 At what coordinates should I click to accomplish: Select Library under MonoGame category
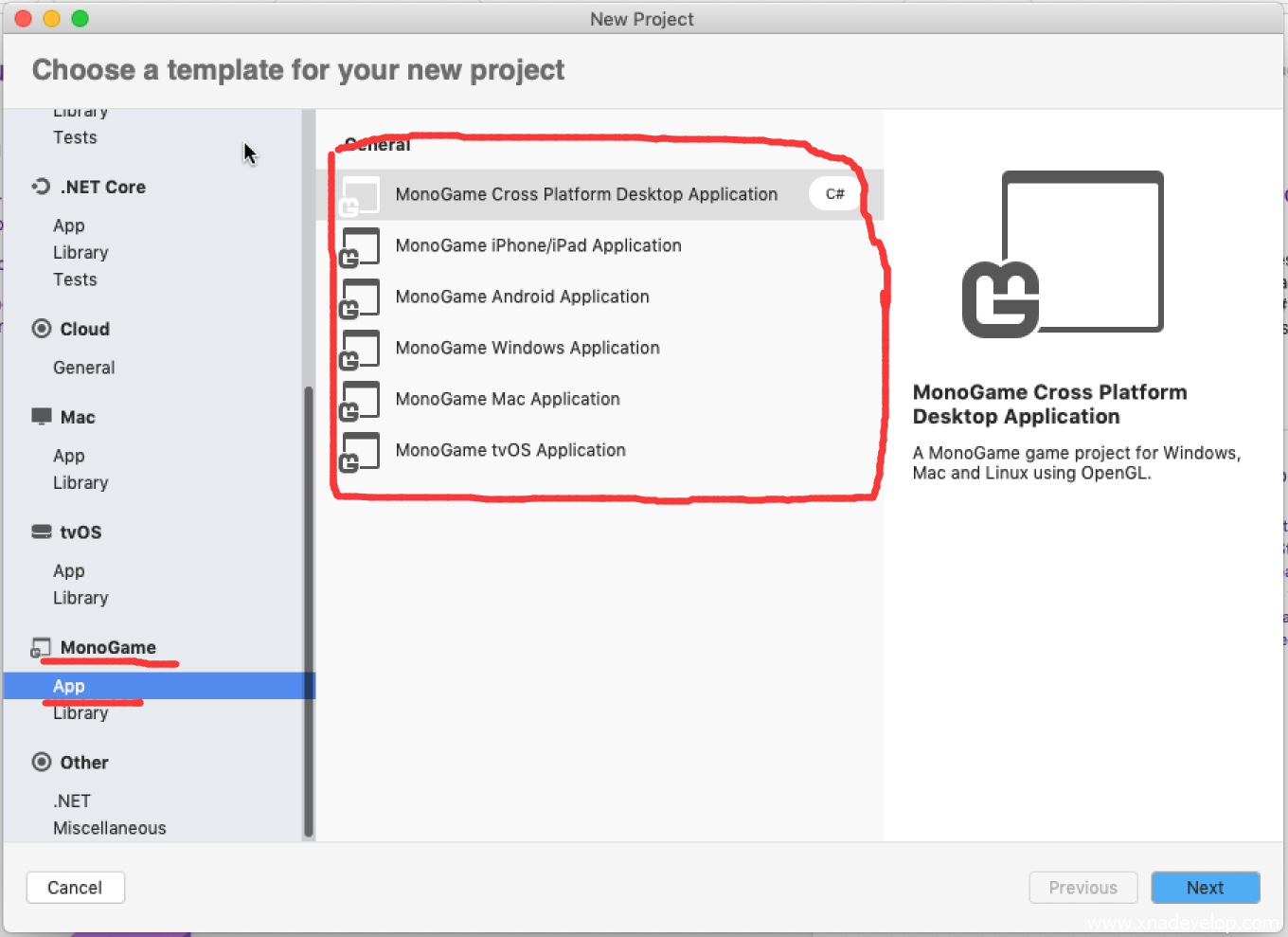[x=80, y=714]
